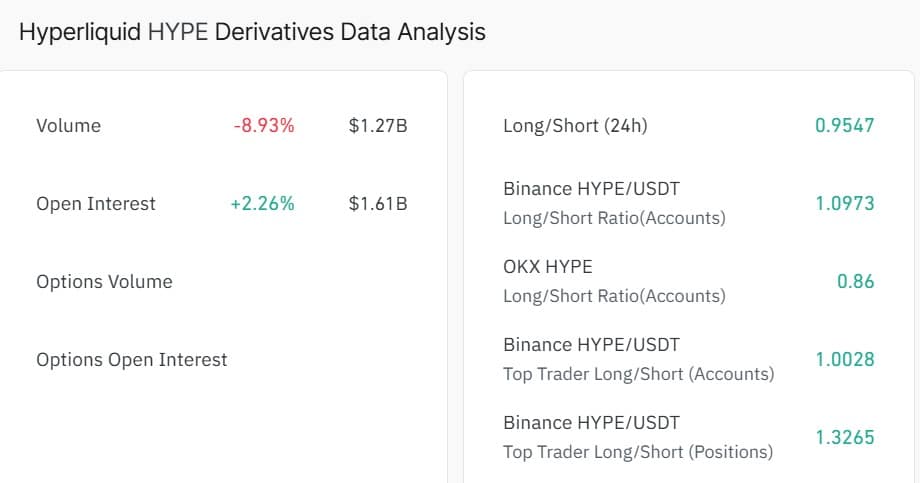Click the 1.0028 top trader value
This screenshot has width=920, height=483.
coord(845,360)
